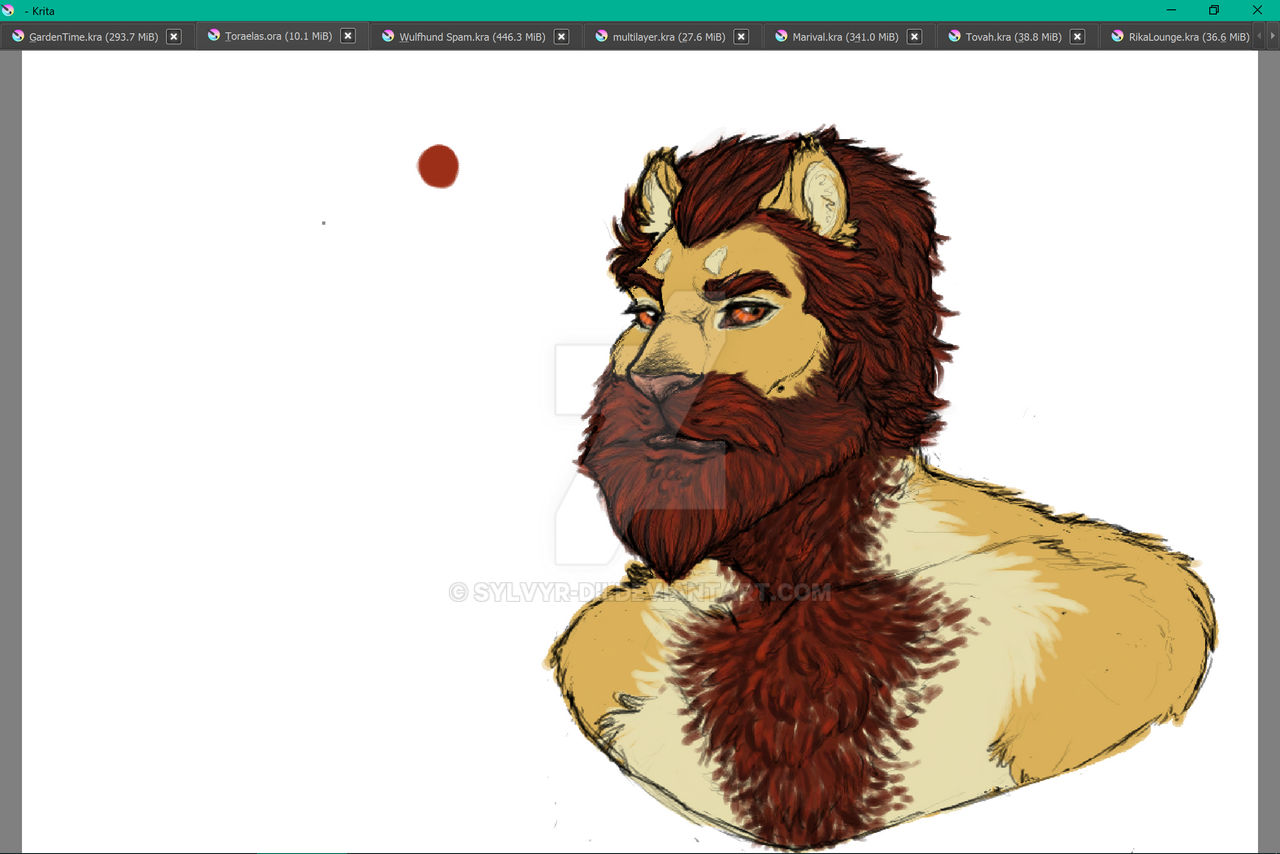
Task: Go to the Tovah.kra tab
Action: (1013, 37)
